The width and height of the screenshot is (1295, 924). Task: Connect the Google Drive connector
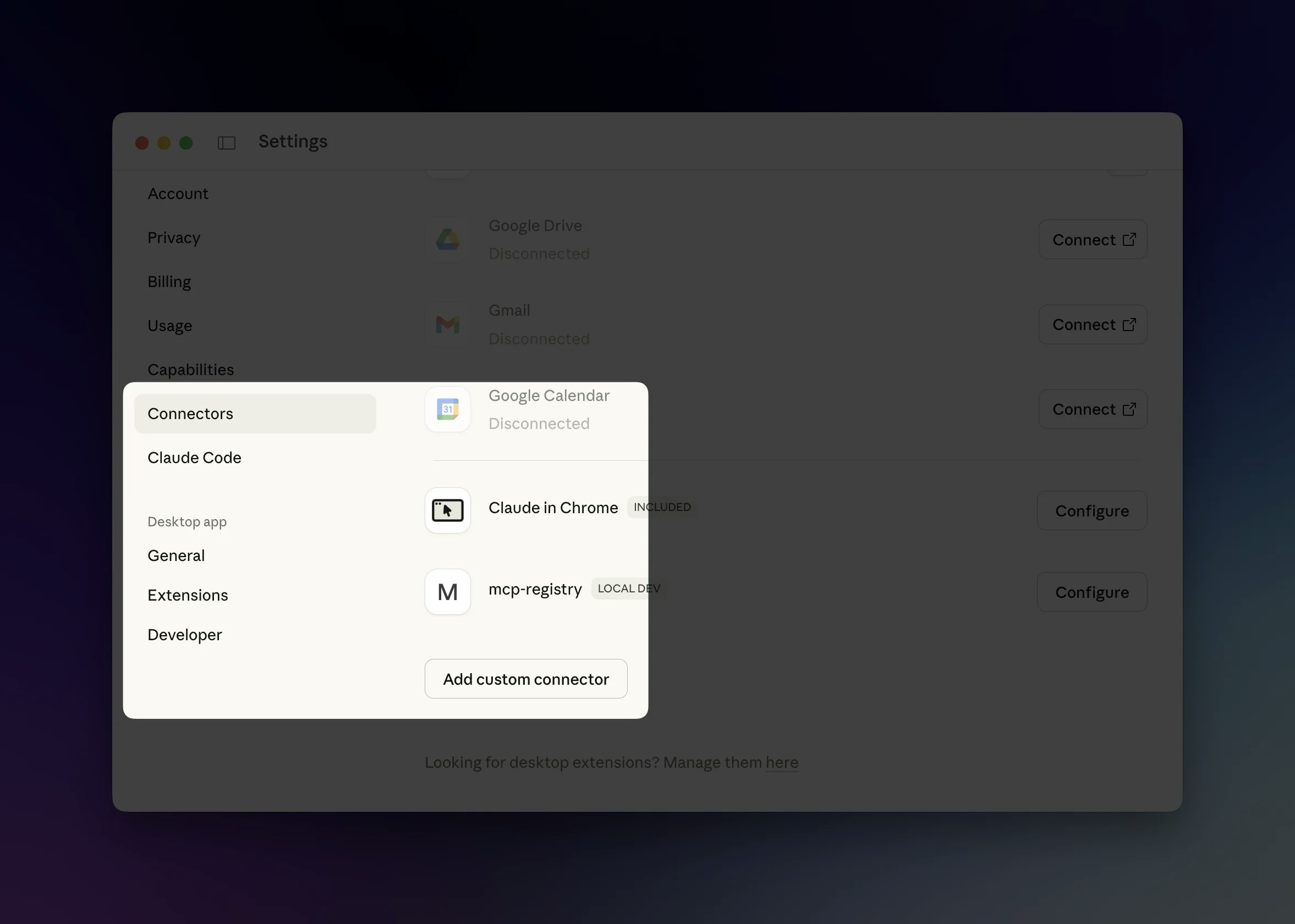[x=1093, y=239]
